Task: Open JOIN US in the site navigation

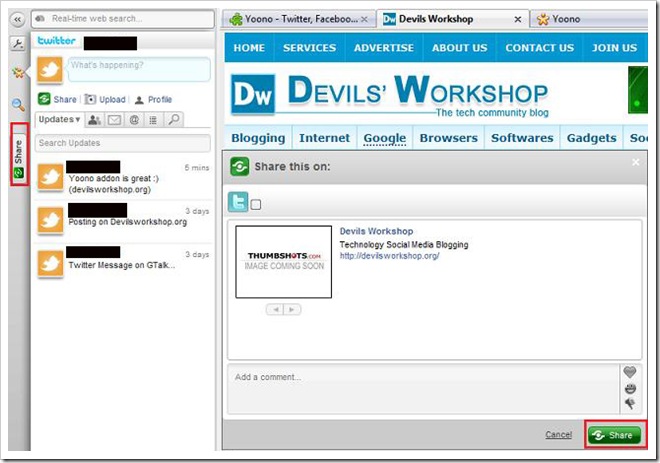Action: tap(615, 48)
